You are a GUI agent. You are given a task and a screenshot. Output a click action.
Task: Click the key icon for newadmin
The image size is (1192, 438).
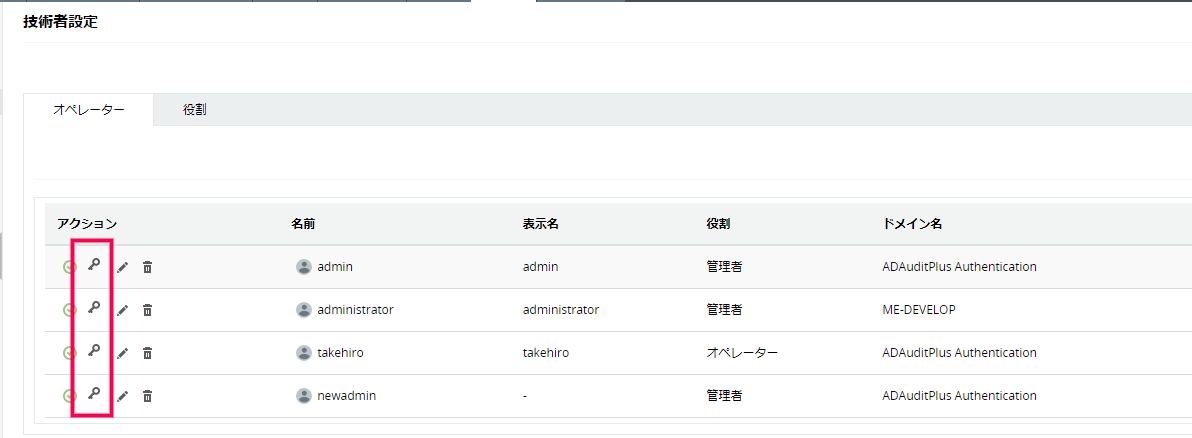95,395
